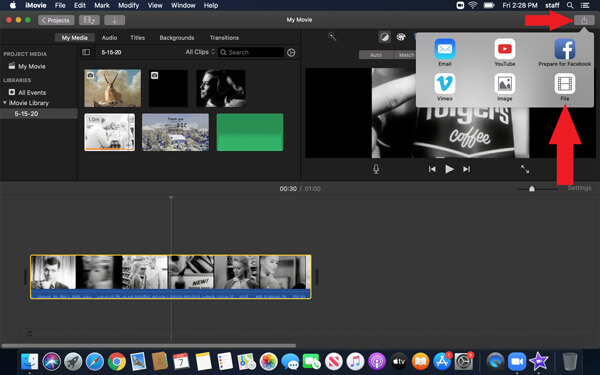This screenshot has height=375, width=600.
Task: Open Photos app from the dock
Action: coord(269,361)
